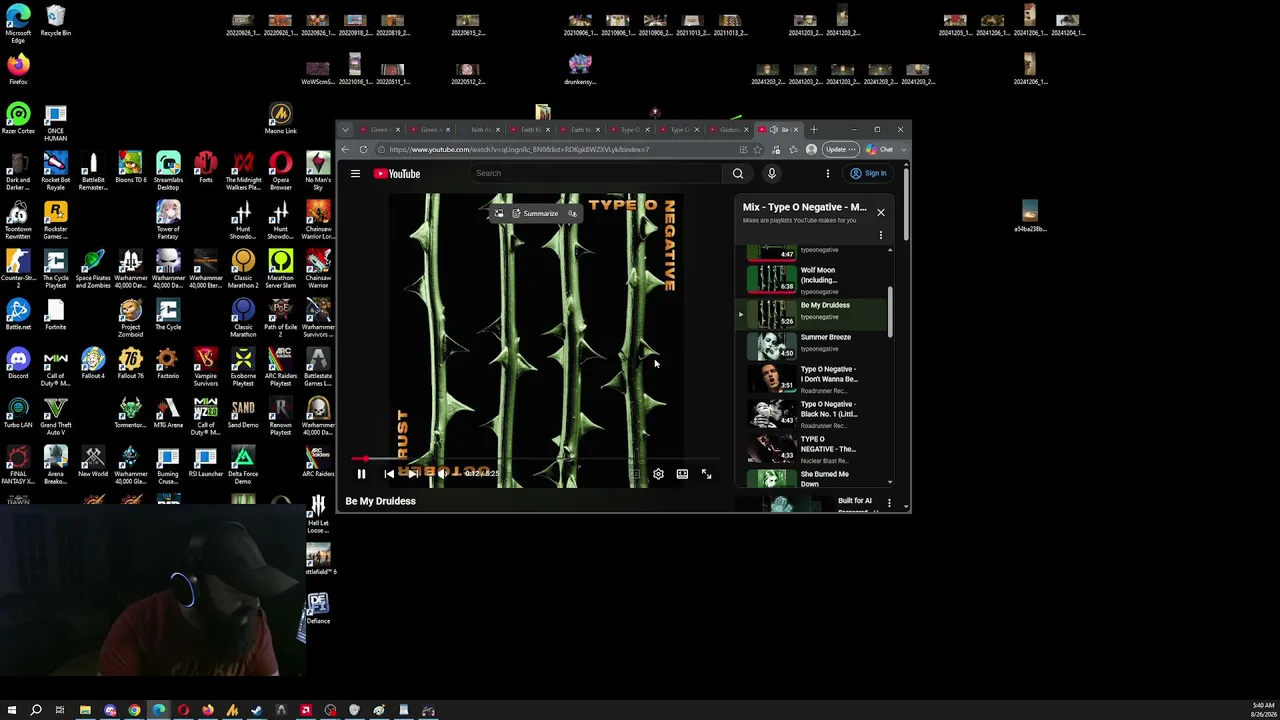This screenshot has width=1280, height=720.
Task: Click the Summarize button over the video
Action: point(536,213)
